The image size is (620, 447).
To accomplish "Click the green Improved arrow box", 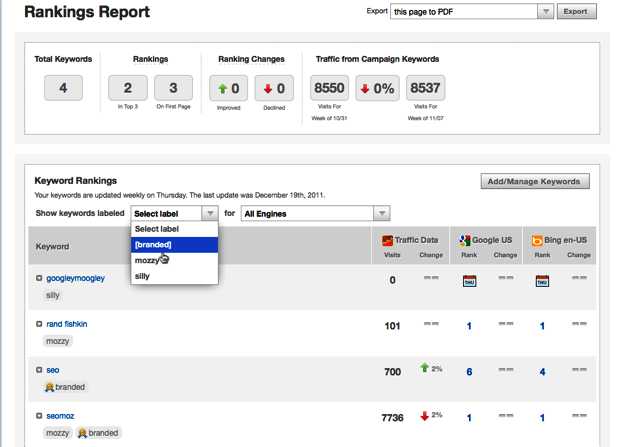I will click(229, 88).
